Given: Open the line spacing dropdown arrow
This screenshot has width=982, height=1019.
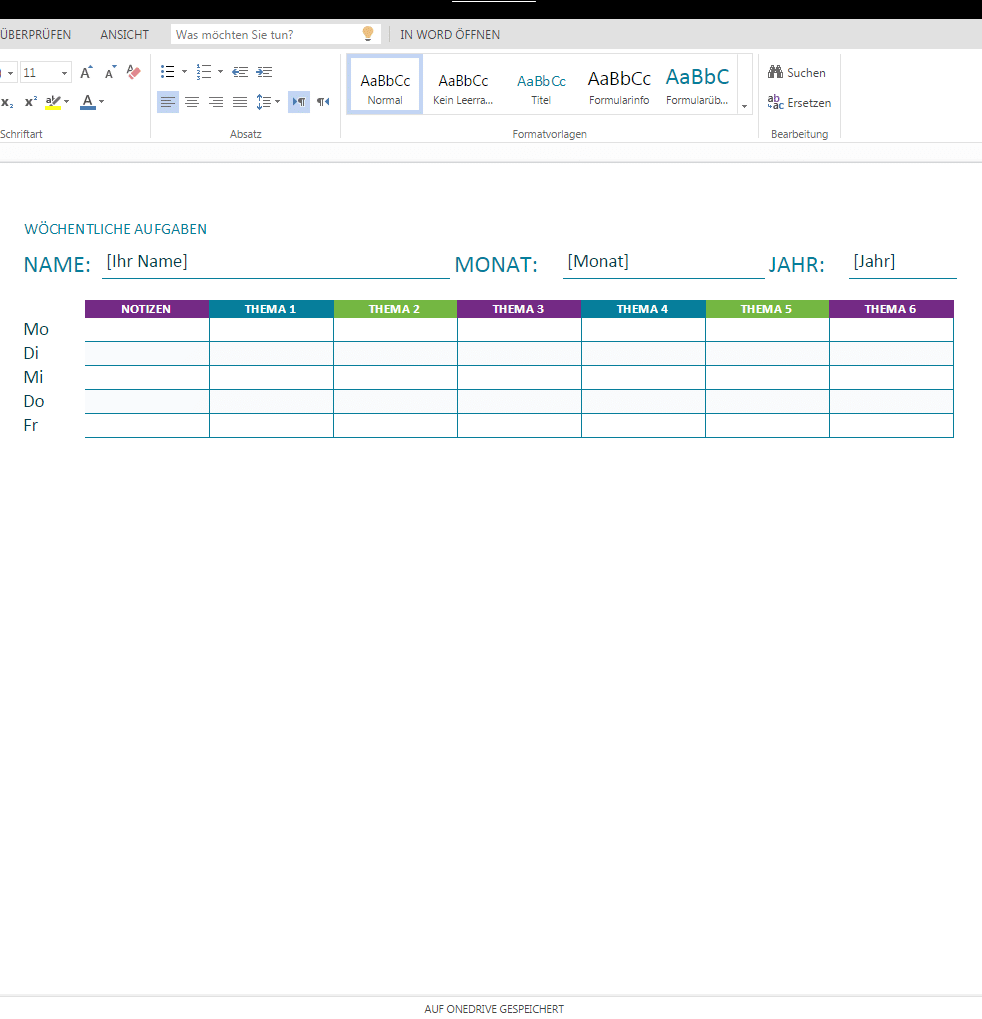Looking at the screenshot, I should (x=278, y=101).
